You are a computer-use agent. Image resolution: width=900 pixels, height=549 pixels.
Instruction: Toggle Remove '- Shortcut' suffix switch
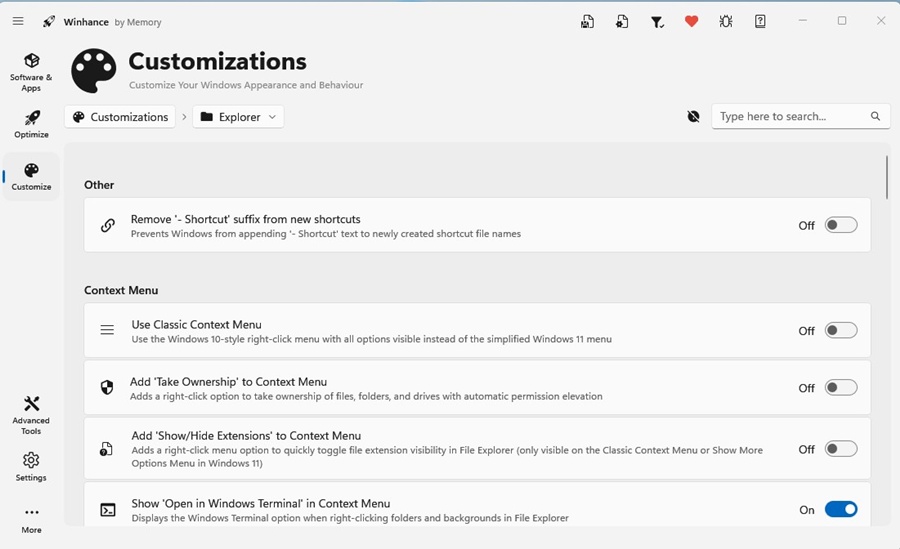point(840,225)
